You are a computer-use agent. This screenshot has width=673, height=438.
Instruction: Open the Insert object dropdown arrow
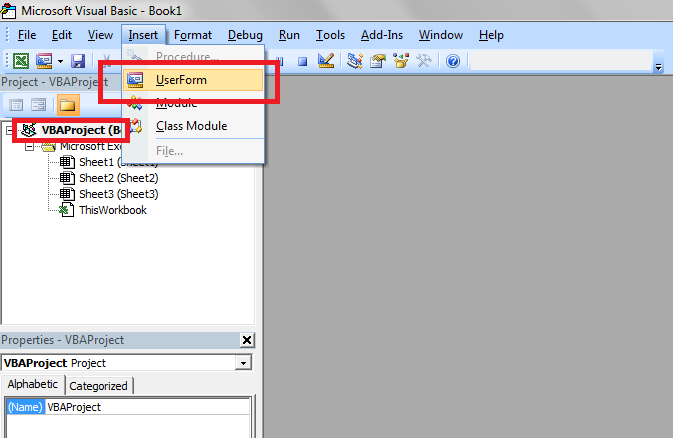[60, 61]
